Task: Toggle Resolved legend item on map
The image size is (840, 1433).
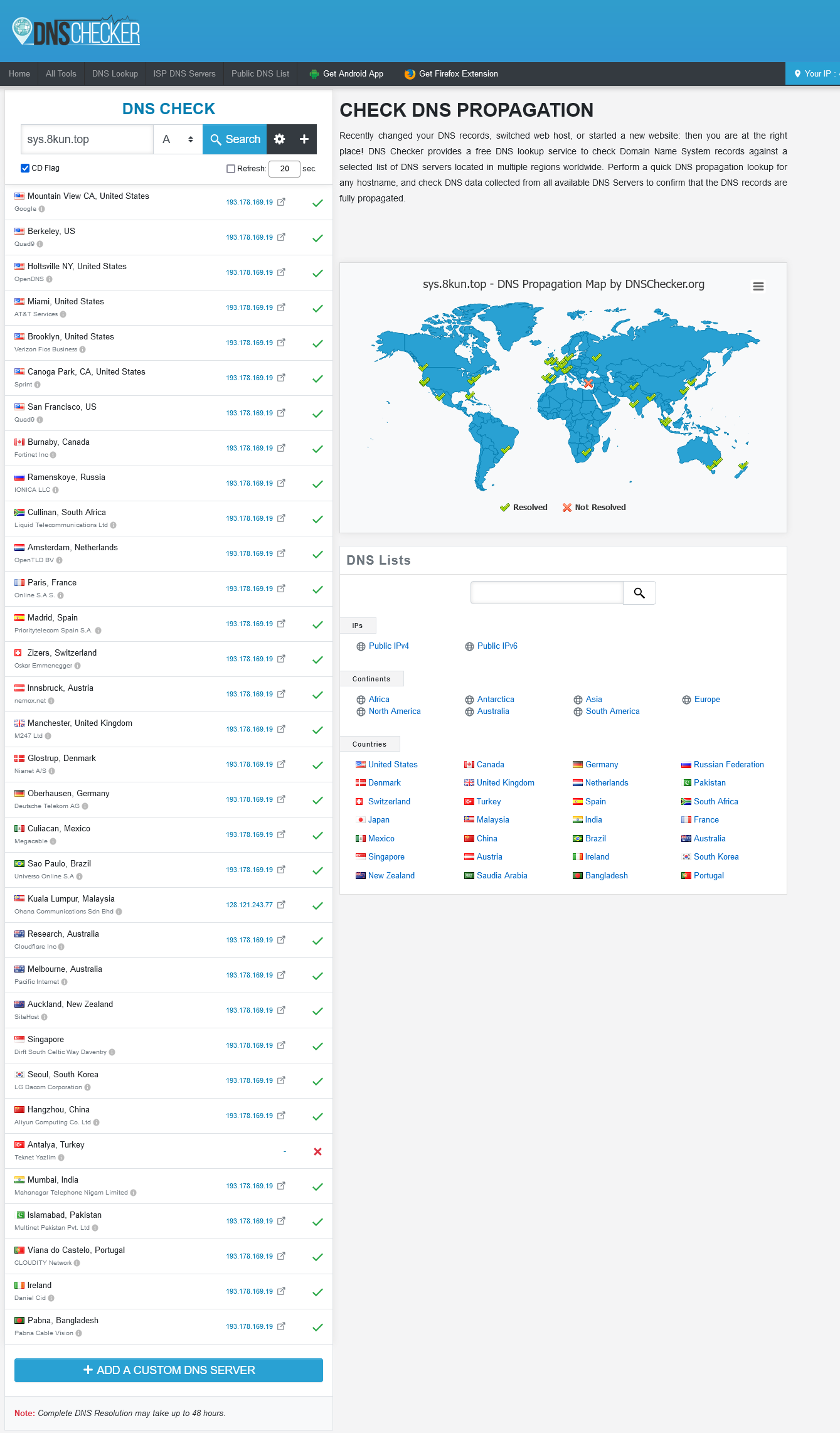Action: pyautogui.click(x=524, y=508)
